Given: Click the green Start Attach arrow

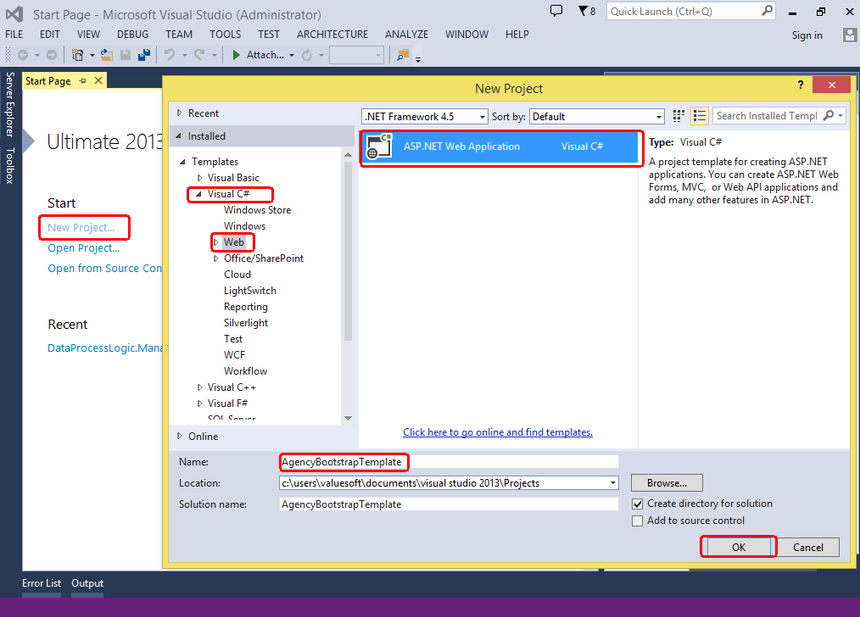Looking at the screenshot, I should coord(236,55).
